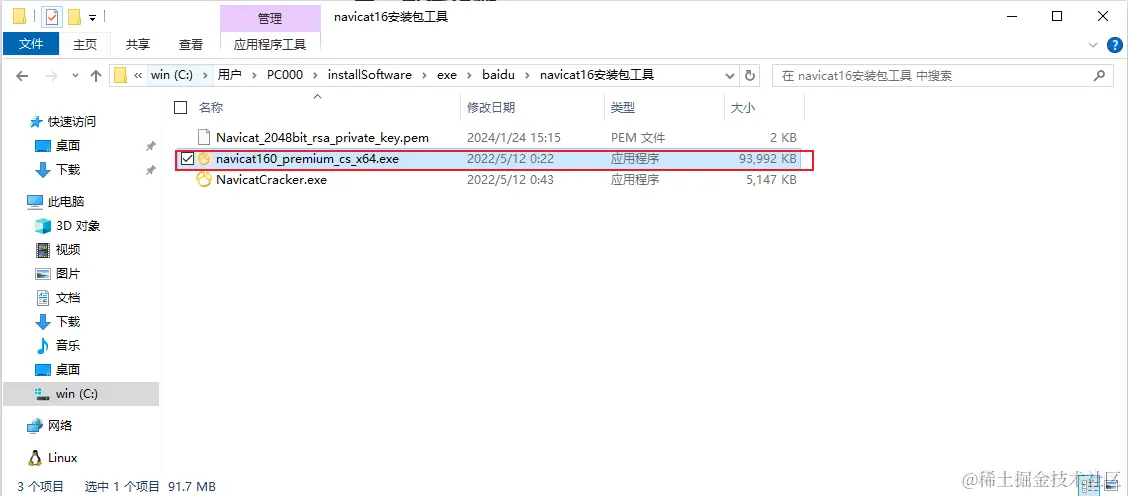Click the 网络 network icon
This screenshot has height=496, width=1128.
(35, 425)
